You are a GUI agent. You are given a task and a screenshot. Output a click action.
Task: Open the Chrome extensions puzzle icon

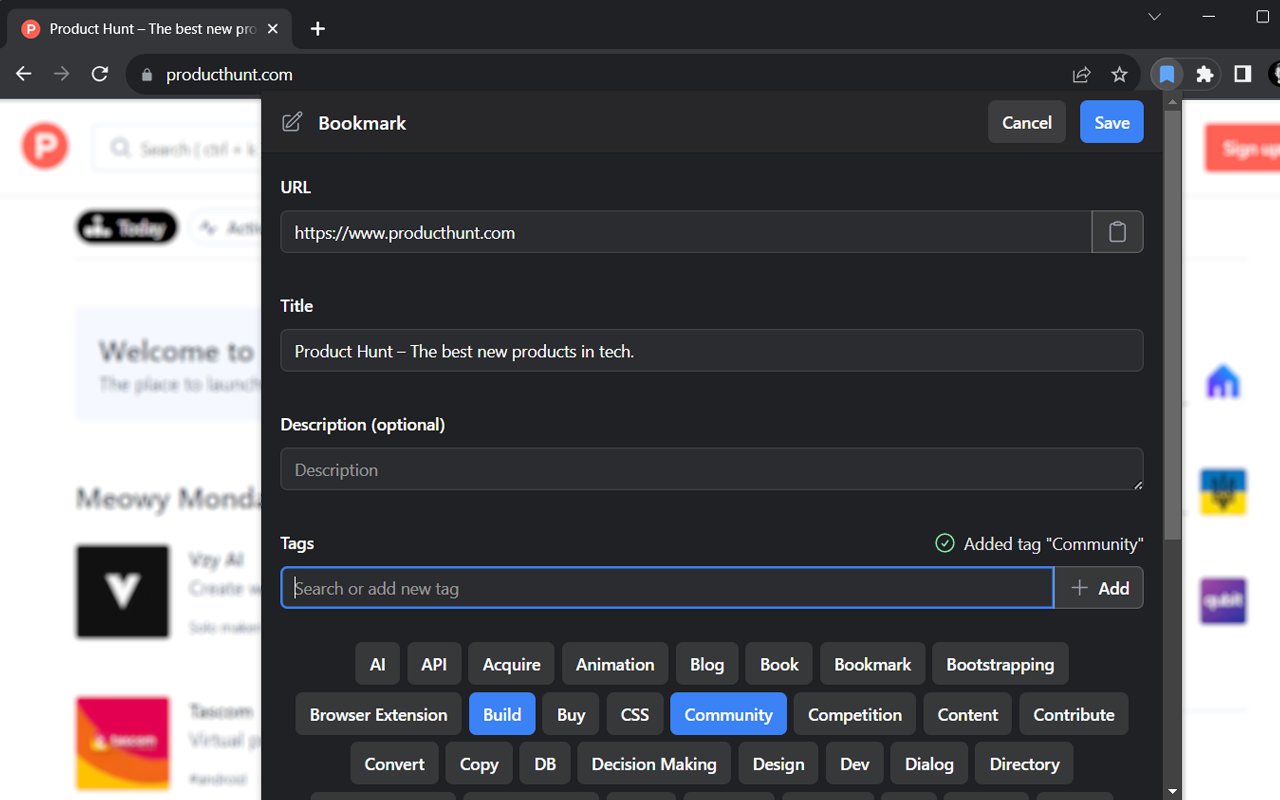[x=1205, y=74]
